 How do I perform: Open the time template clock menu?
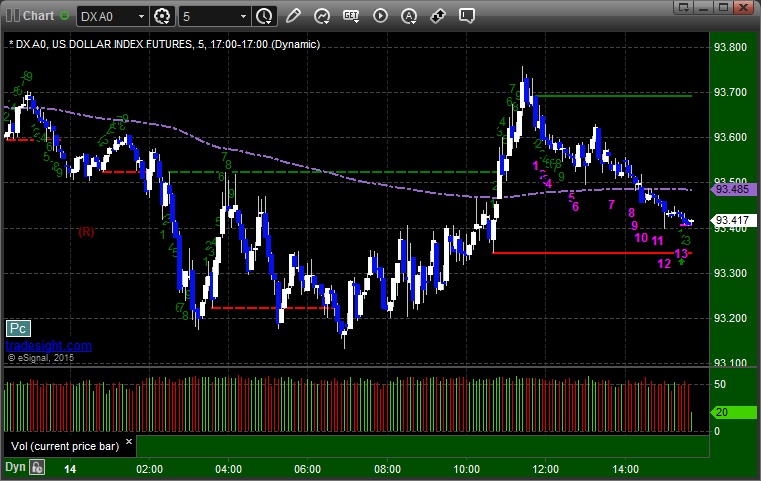coord(265,16)
